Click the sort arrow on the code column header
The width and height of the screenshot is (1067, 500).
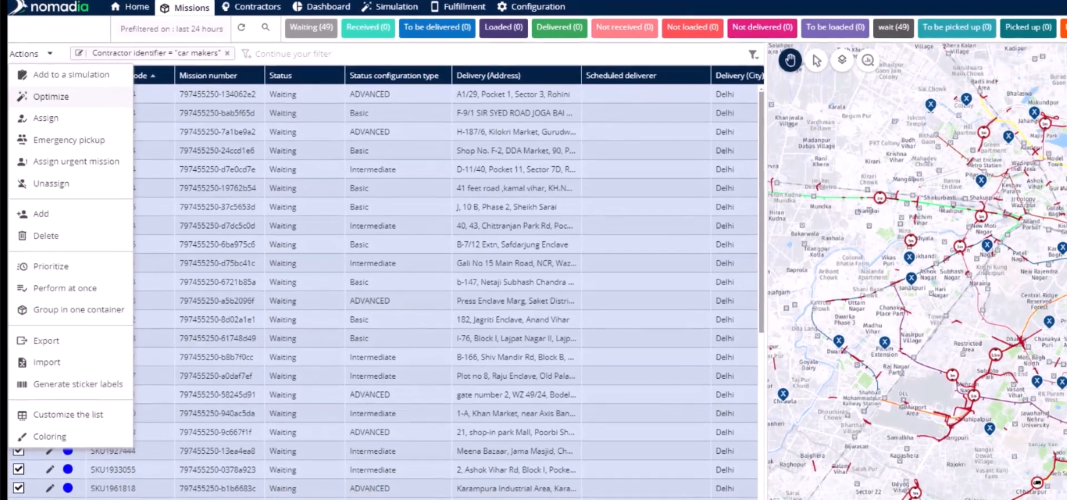click(153, 76)
